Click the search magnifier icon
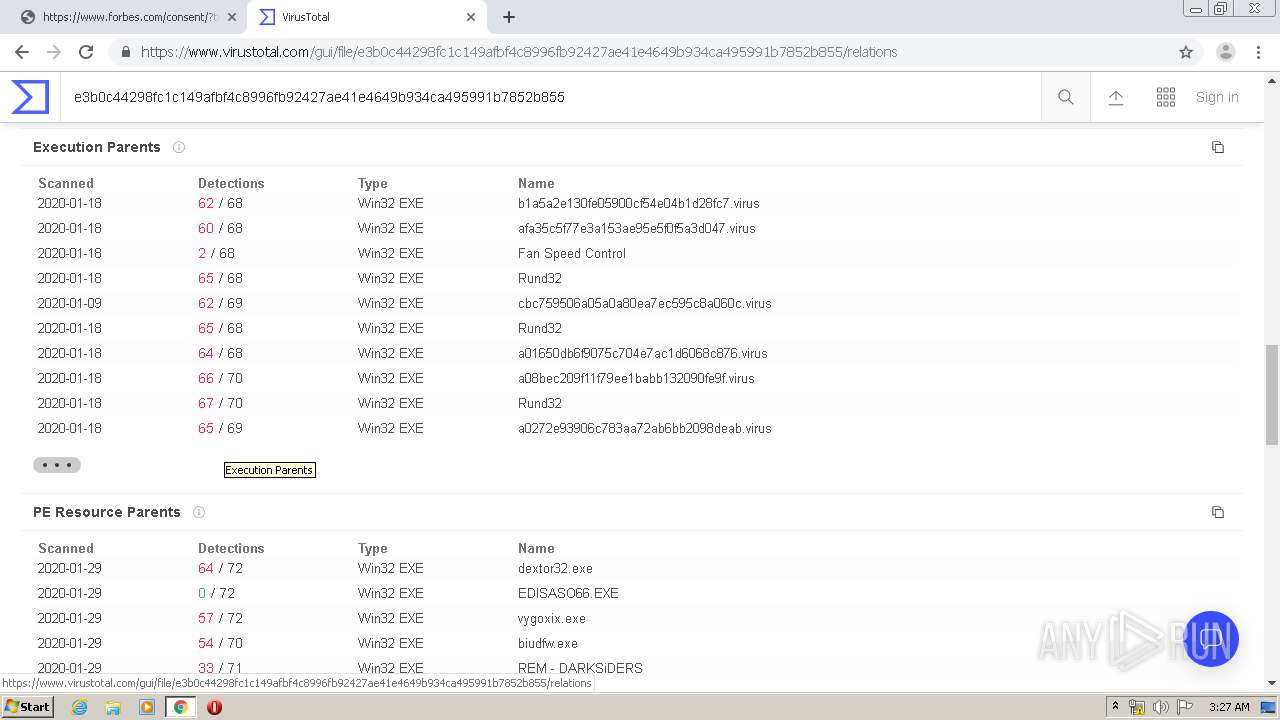Screen dimensions: 1280x720 click(x=1066, y=97)
